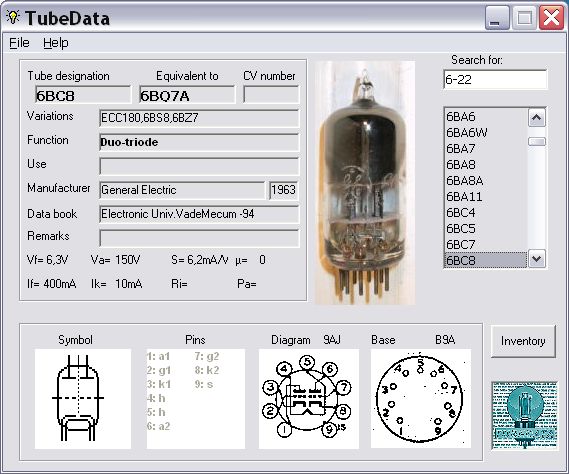Click the pins list panel
The image size is (569, 474).
(196, 399)
